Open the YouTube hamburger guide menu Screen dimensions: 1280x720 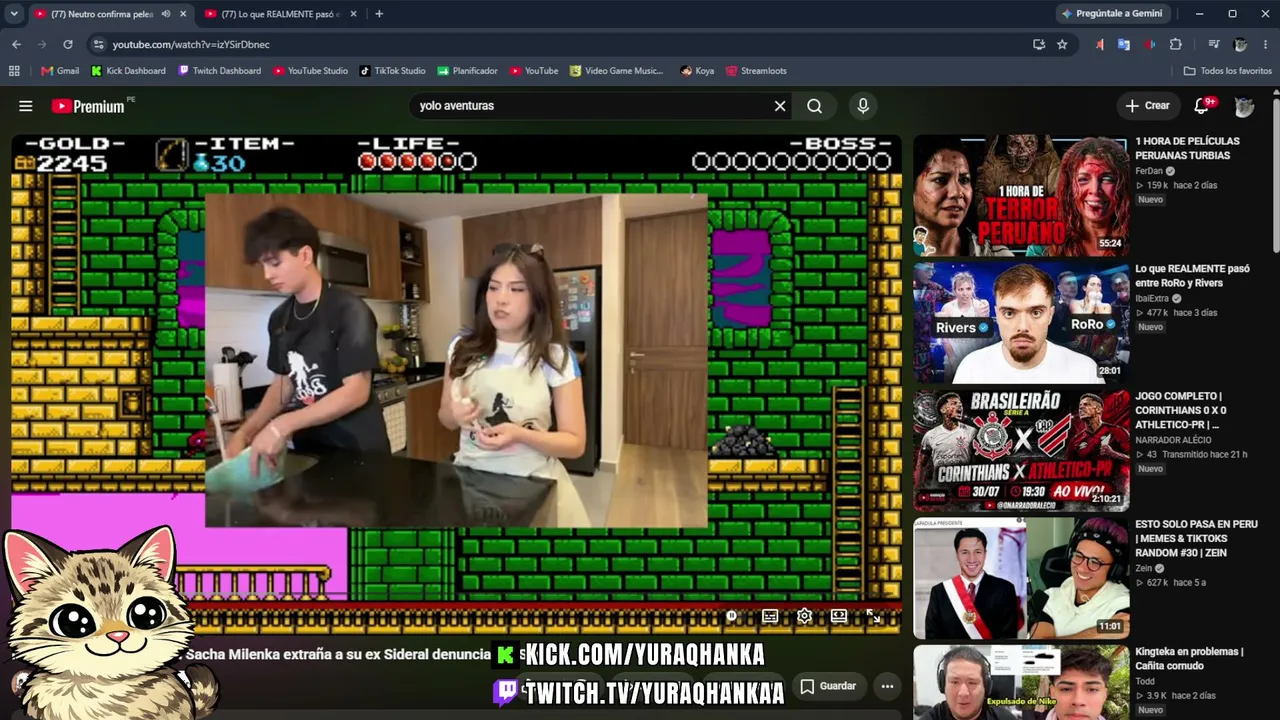(x=26, y=106)
